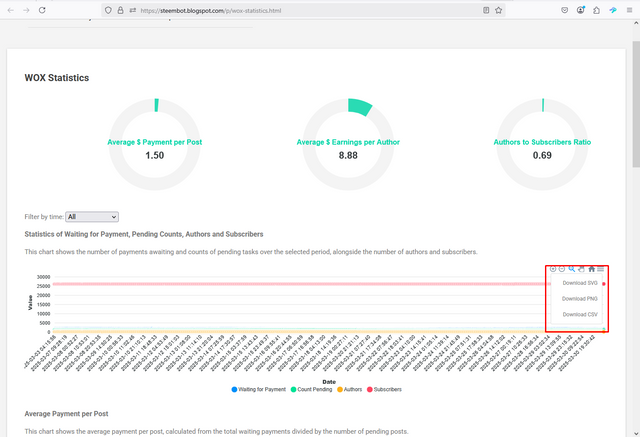Choose Download SVG from the chart menu
The width and height of the screenshot is (640, 437).
(580, 283)
